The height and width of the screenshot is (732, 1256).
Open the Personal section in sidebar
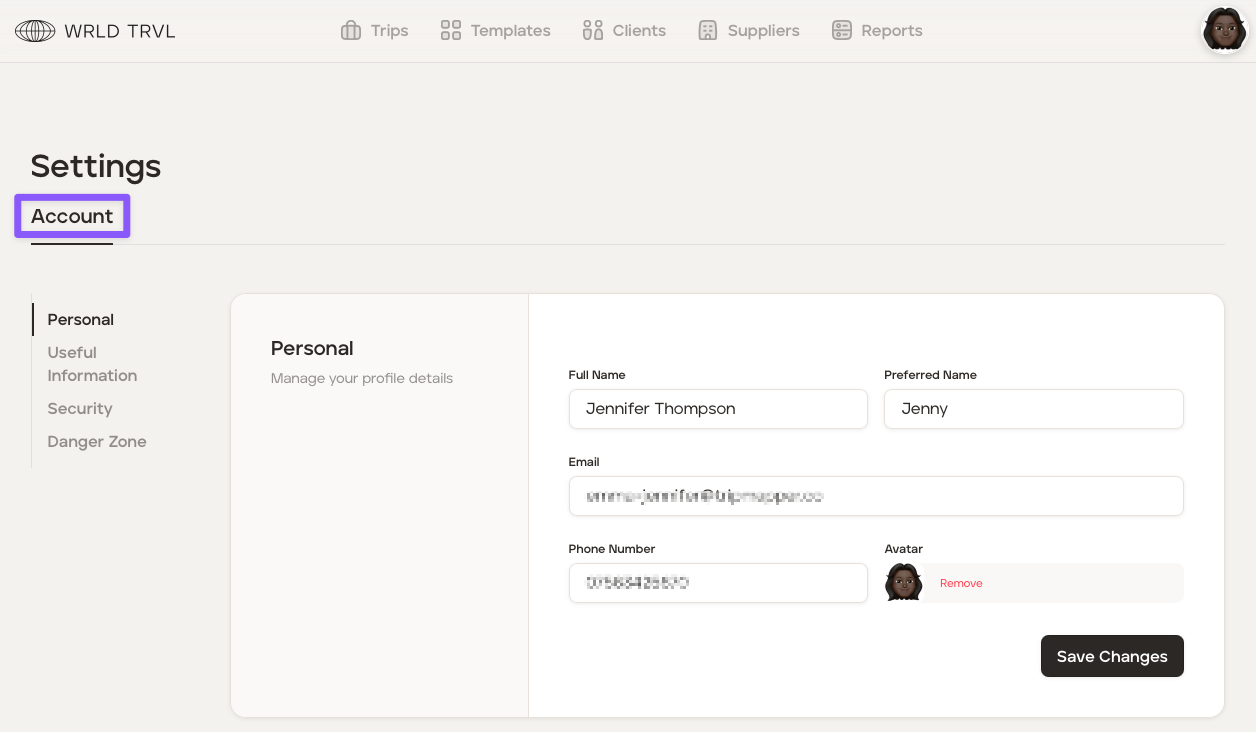point(81,320)
